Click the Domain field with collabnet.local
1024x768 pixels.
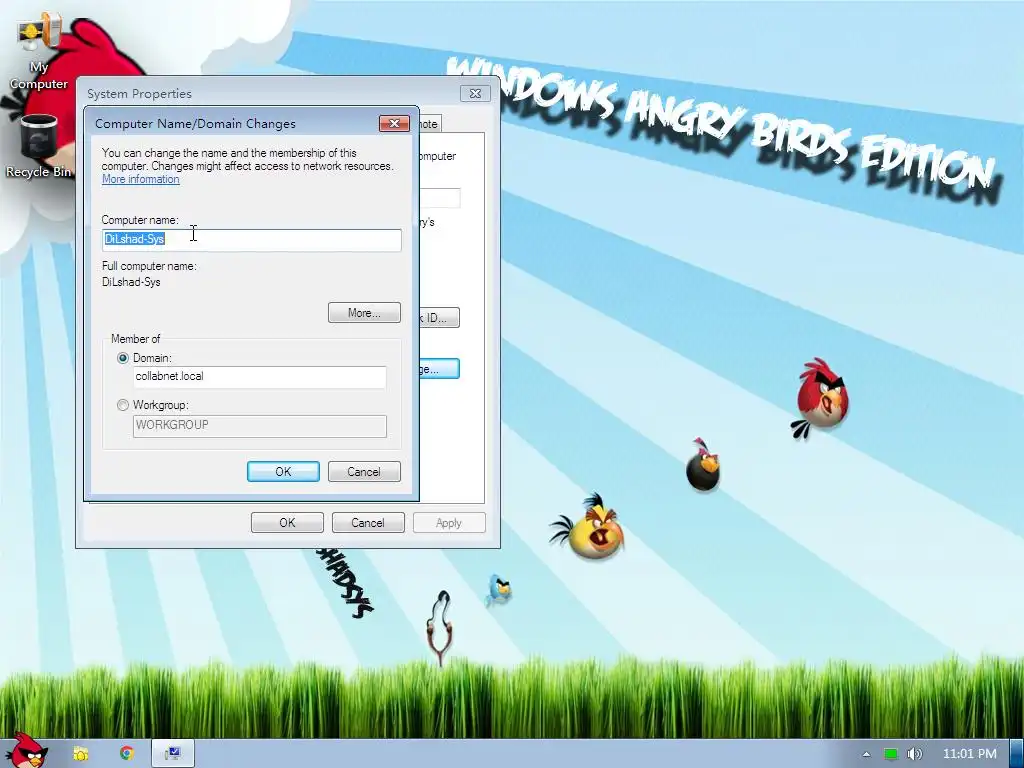point(259,377)
